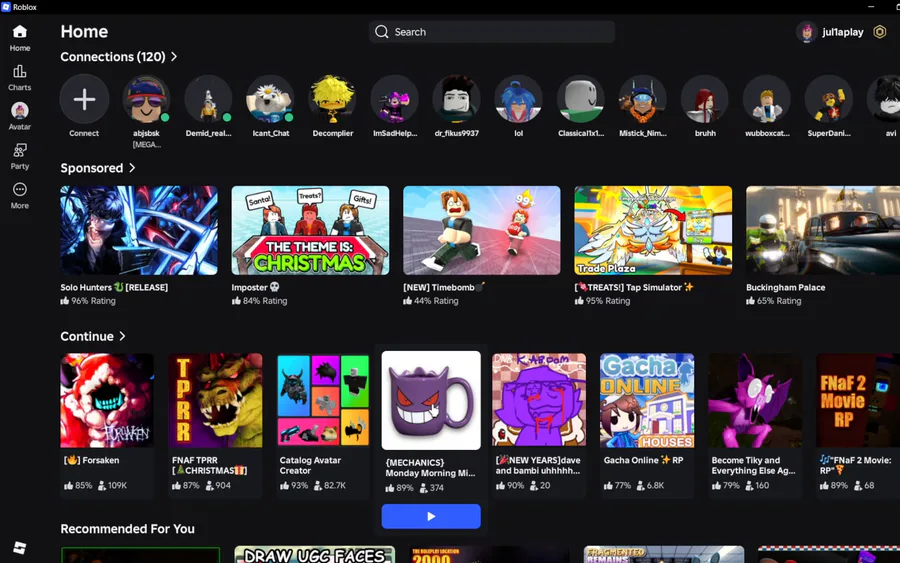Viewport: 900px width, 563px height.
Task: Click the 'Solo Hunters [RELEASE]' title
Action: coord(114,288)
